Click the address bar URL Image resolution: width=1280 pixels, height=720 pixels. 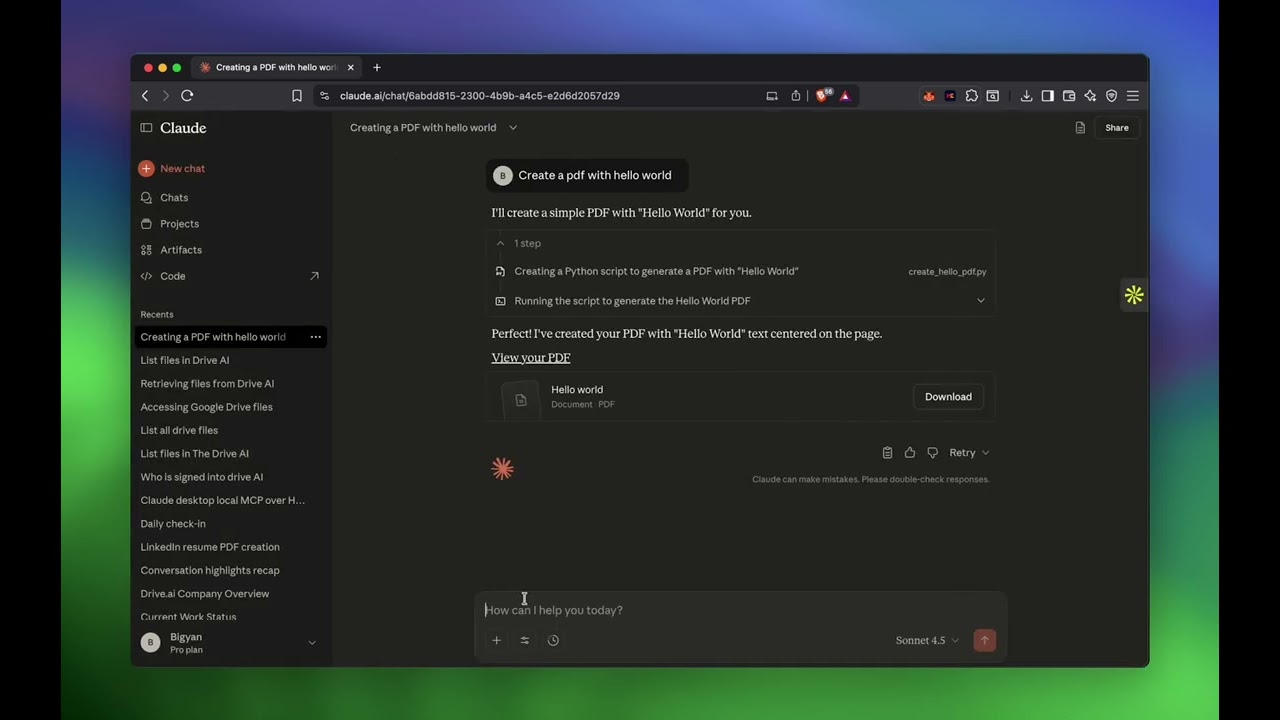pos(480,96)
